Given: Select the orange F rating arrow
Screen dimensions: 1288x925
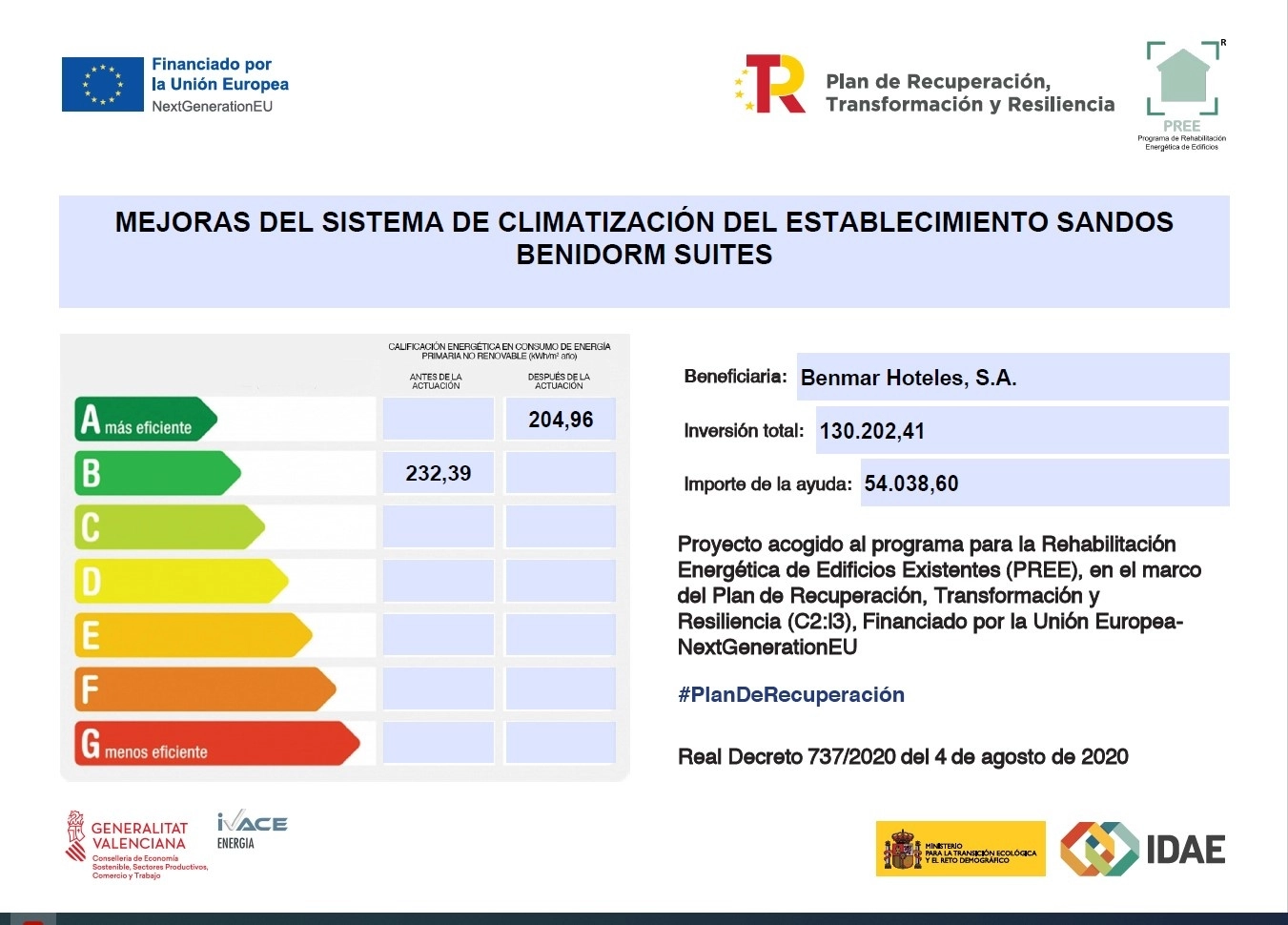Looking at the screenshot, I should point(204,689).
